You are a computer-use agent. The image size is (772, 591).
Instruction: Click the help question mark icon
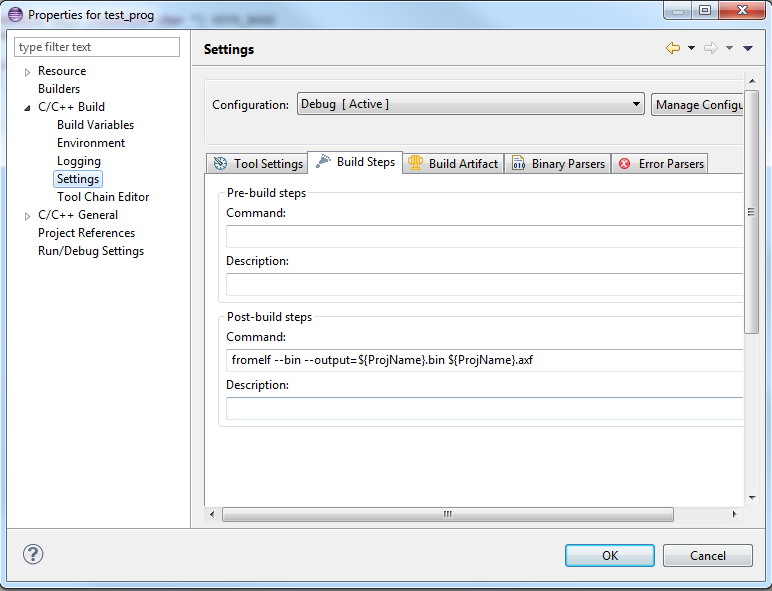click(33, 555)
